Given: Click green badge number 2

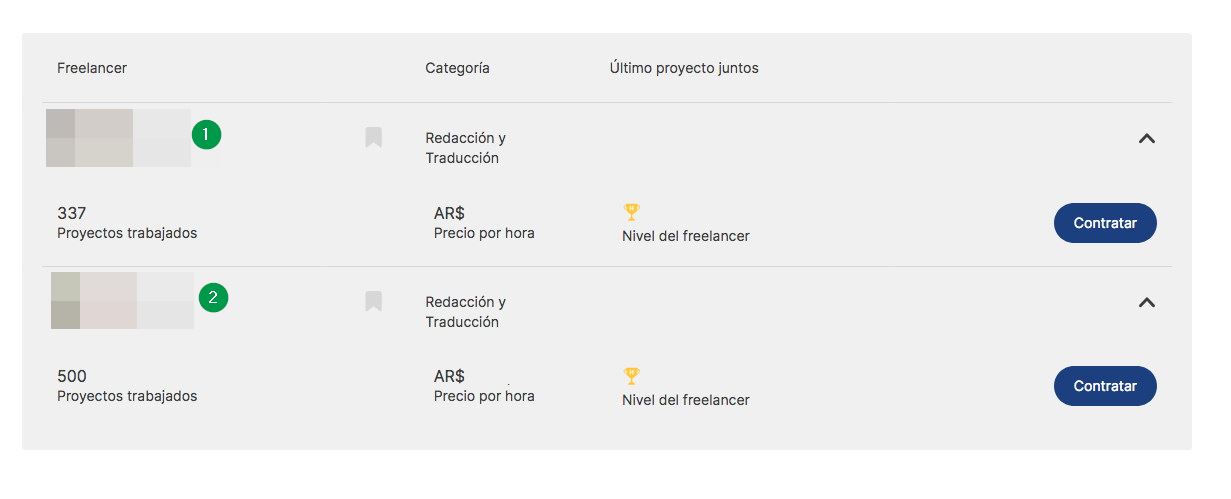Looking at the screenshot, I should tap(213, 297).
